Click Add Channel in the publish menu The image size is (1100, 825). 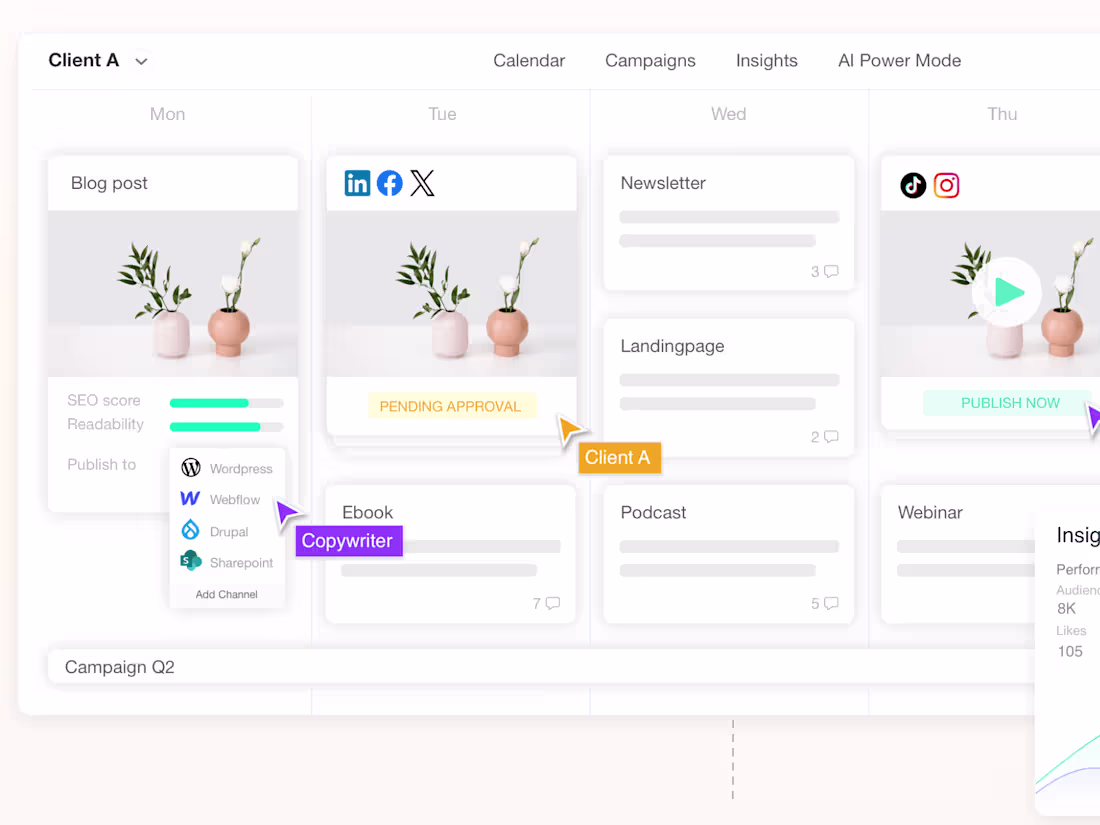(227, 593)
